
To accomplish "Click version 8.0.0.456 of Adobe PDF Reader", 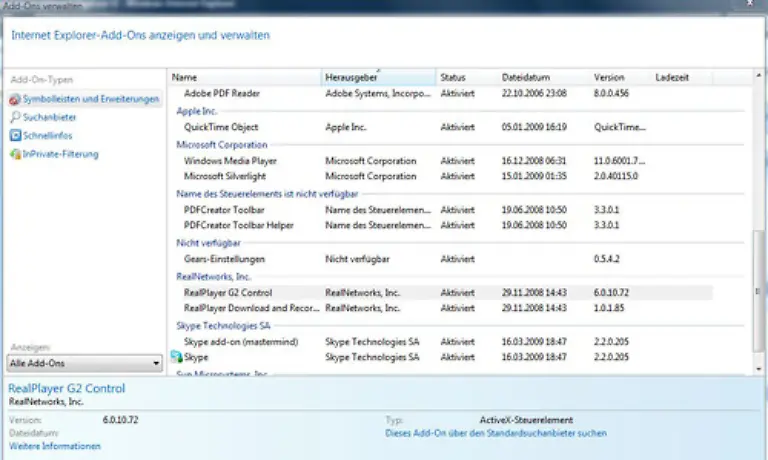I will tap(611, 93).
